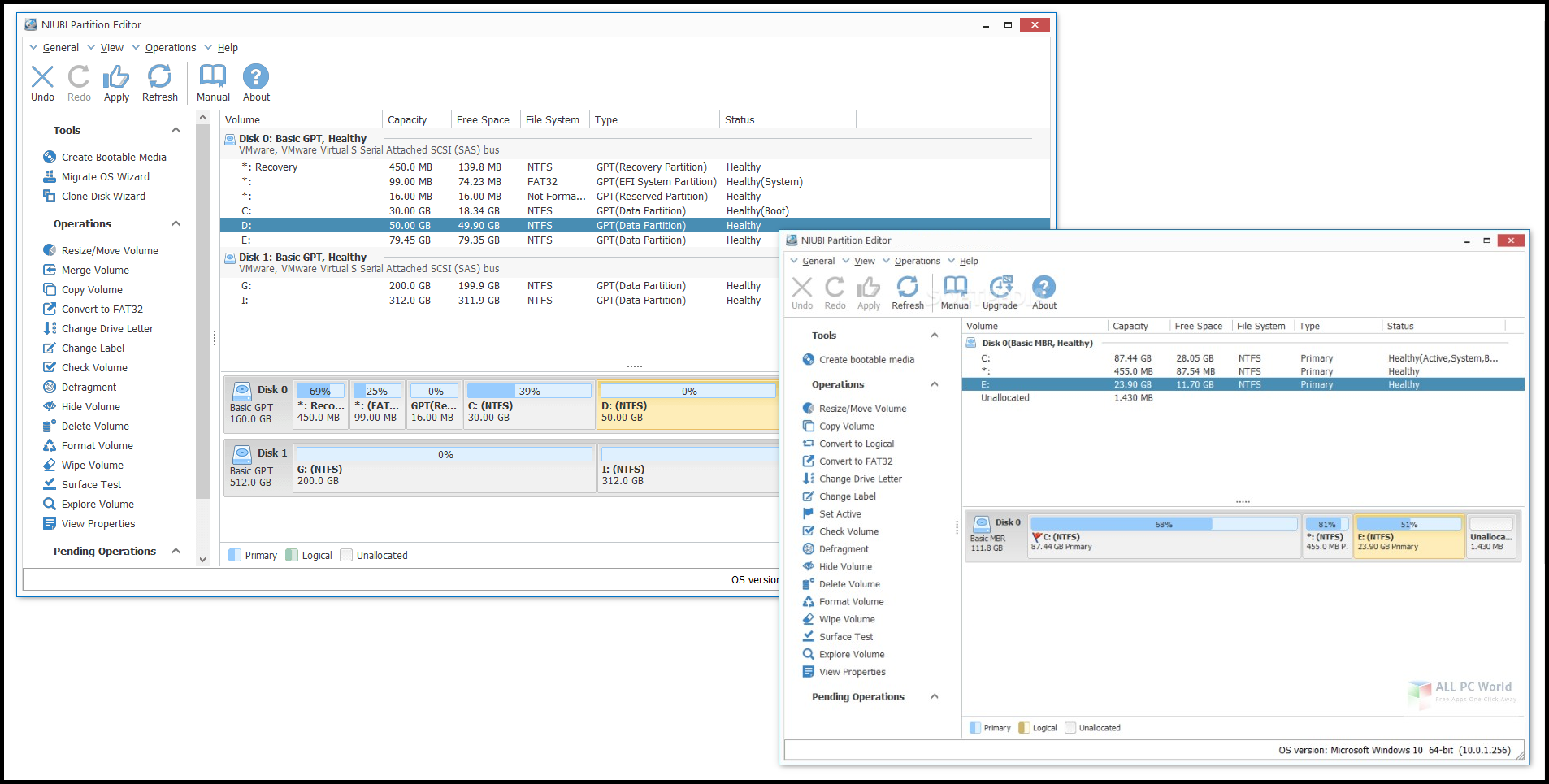Select E: 79.45 GB row in volume list

click(x=499, y=240)
